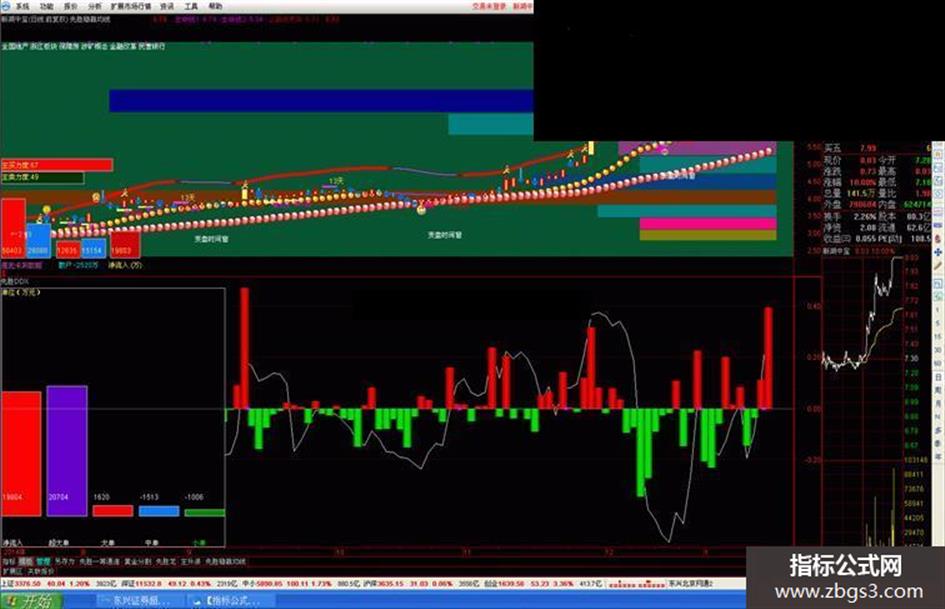Open the 系统 menu
The height and width of the screenshot is (609, 945).
22,6
